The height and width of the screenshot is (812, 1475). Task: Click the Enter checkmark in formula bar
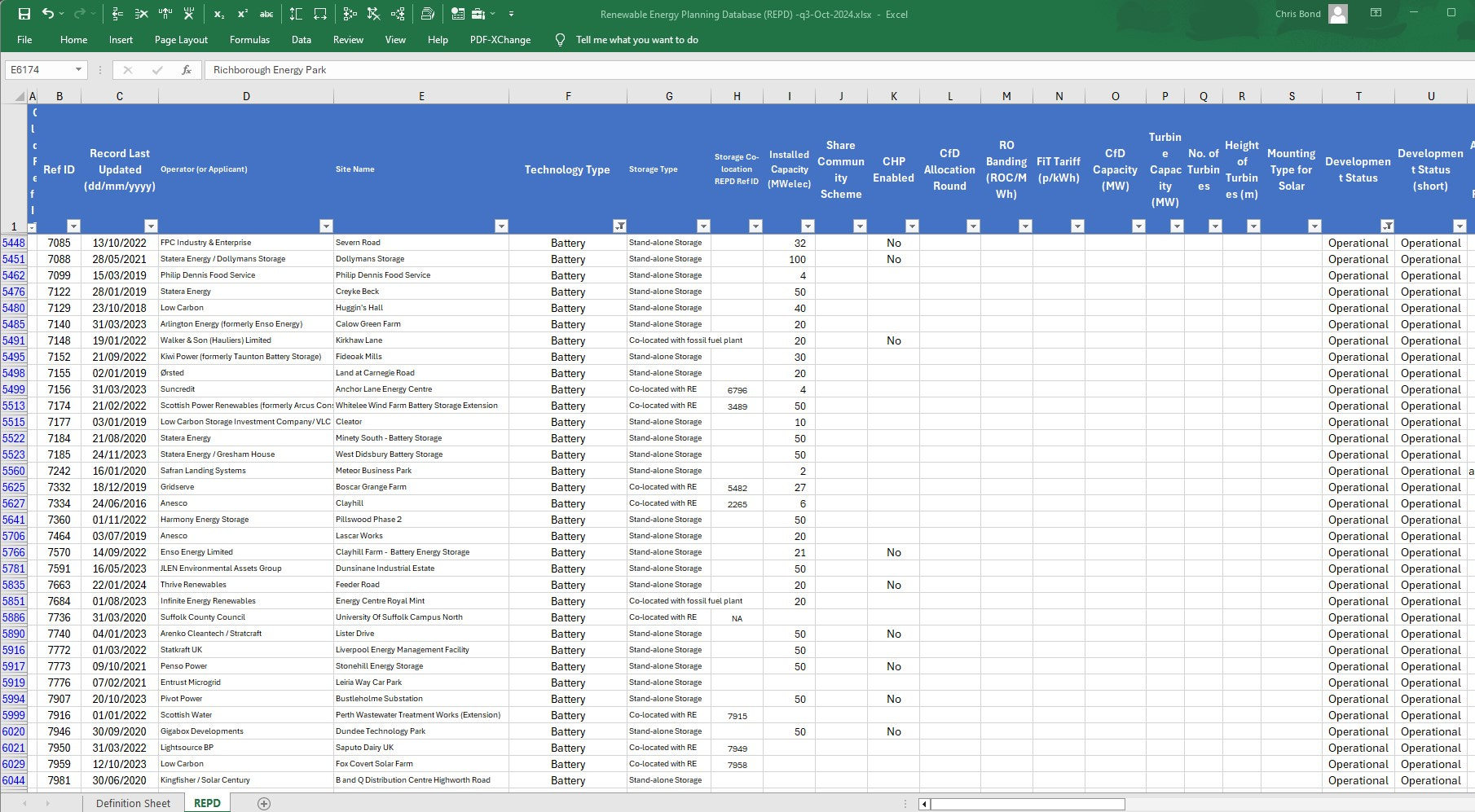[157, 70]
